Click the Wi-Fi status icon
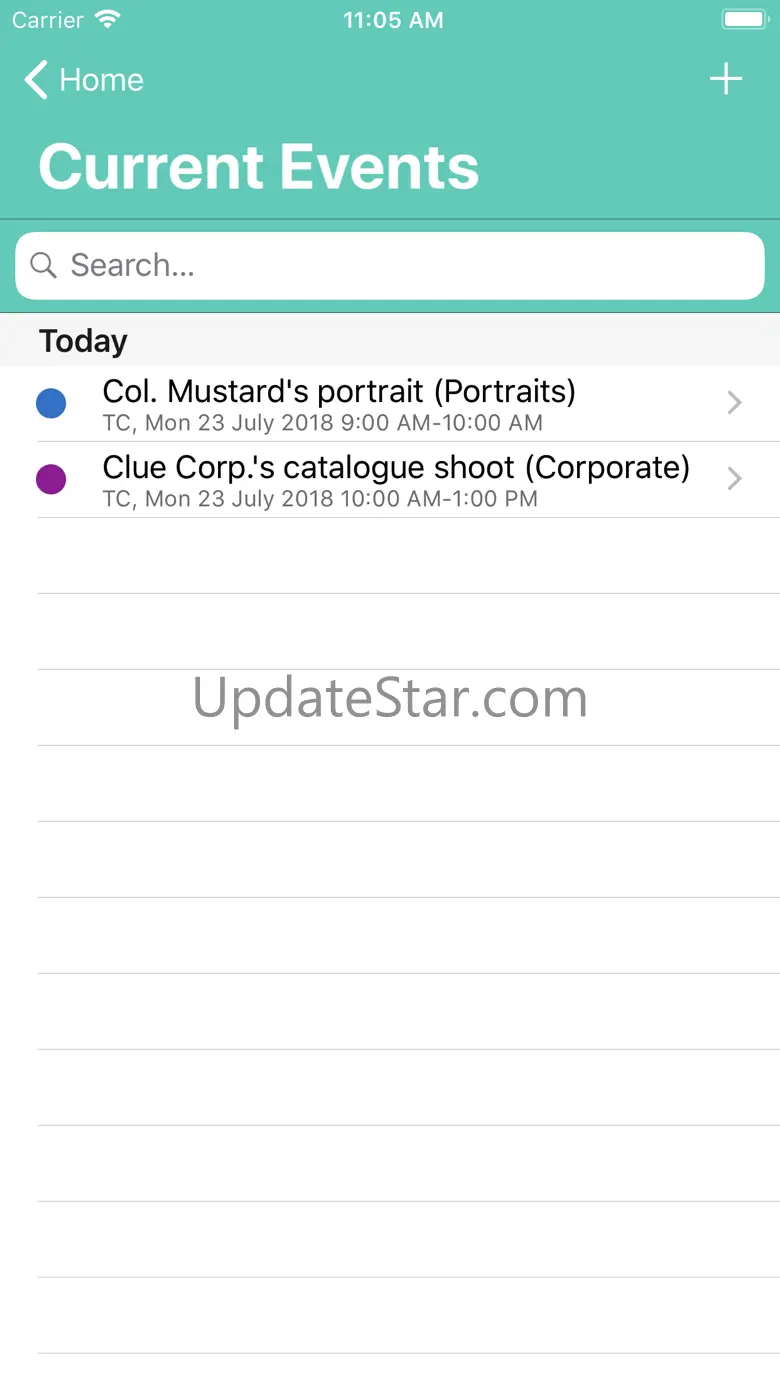 tap(107, 19)
